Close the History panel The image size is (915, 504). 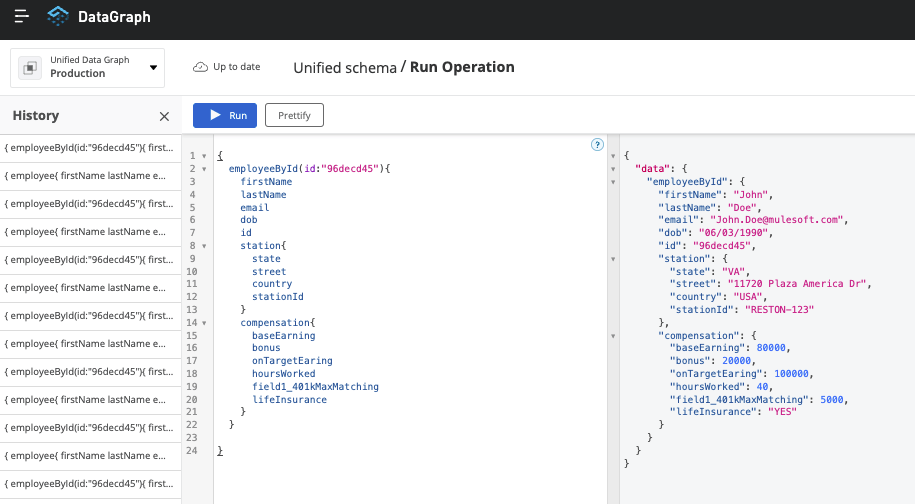(x=165, y=116)
